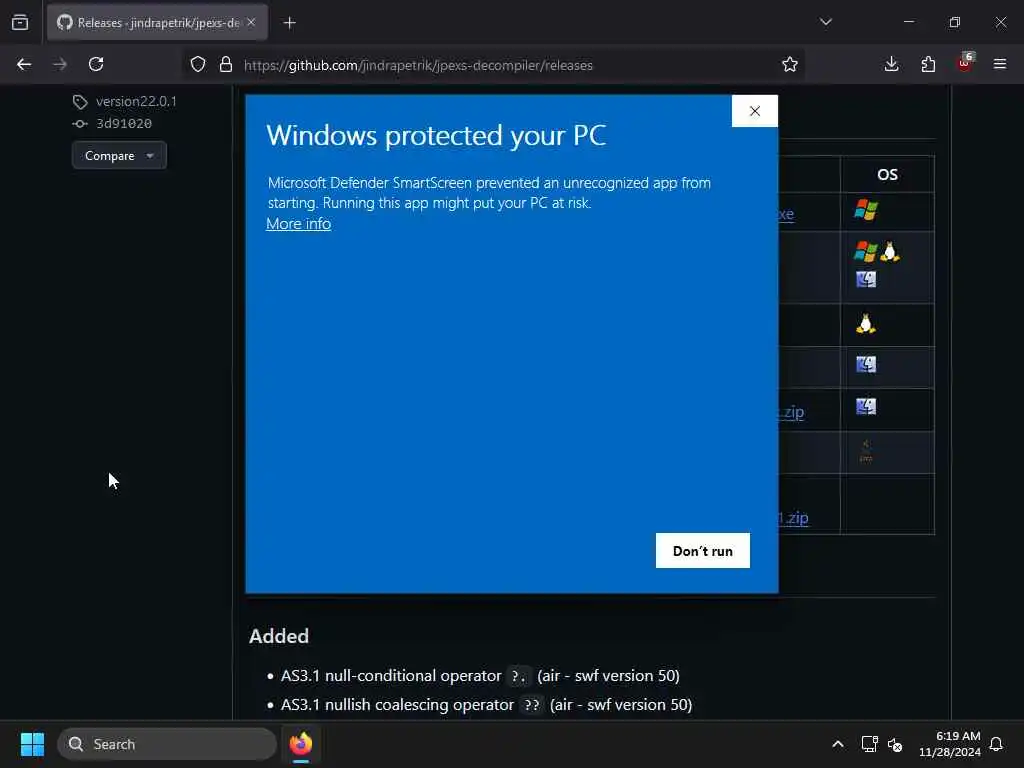Select the Releases jindrapetrik/jpexs tab
The width and height of the screenshot is (1024, 768).
157,22
